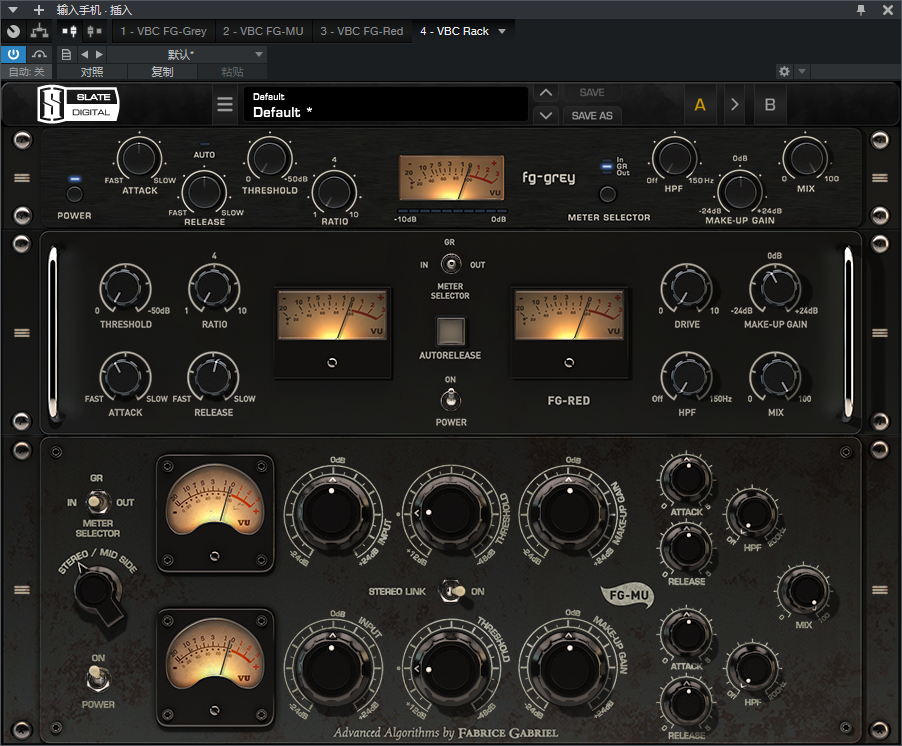Click the FG-Grey MIX knob
Screen dimensions: 902x746
click(805, 157)
